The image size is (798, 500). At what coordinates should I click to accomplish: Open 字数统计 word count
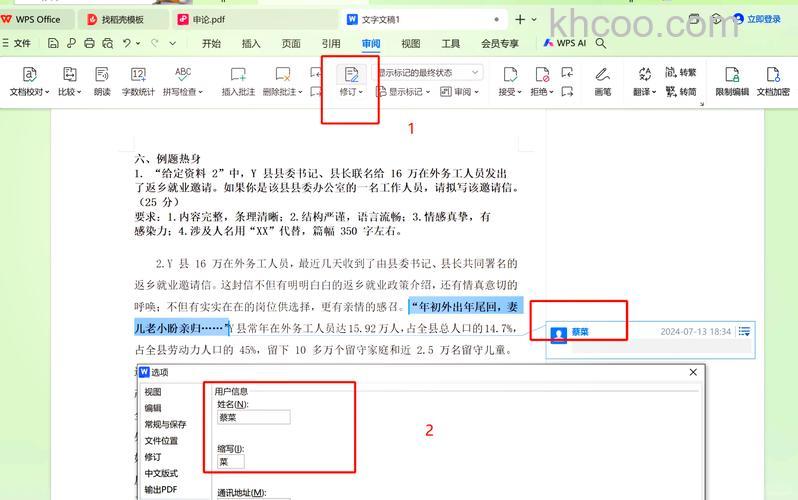138,81
